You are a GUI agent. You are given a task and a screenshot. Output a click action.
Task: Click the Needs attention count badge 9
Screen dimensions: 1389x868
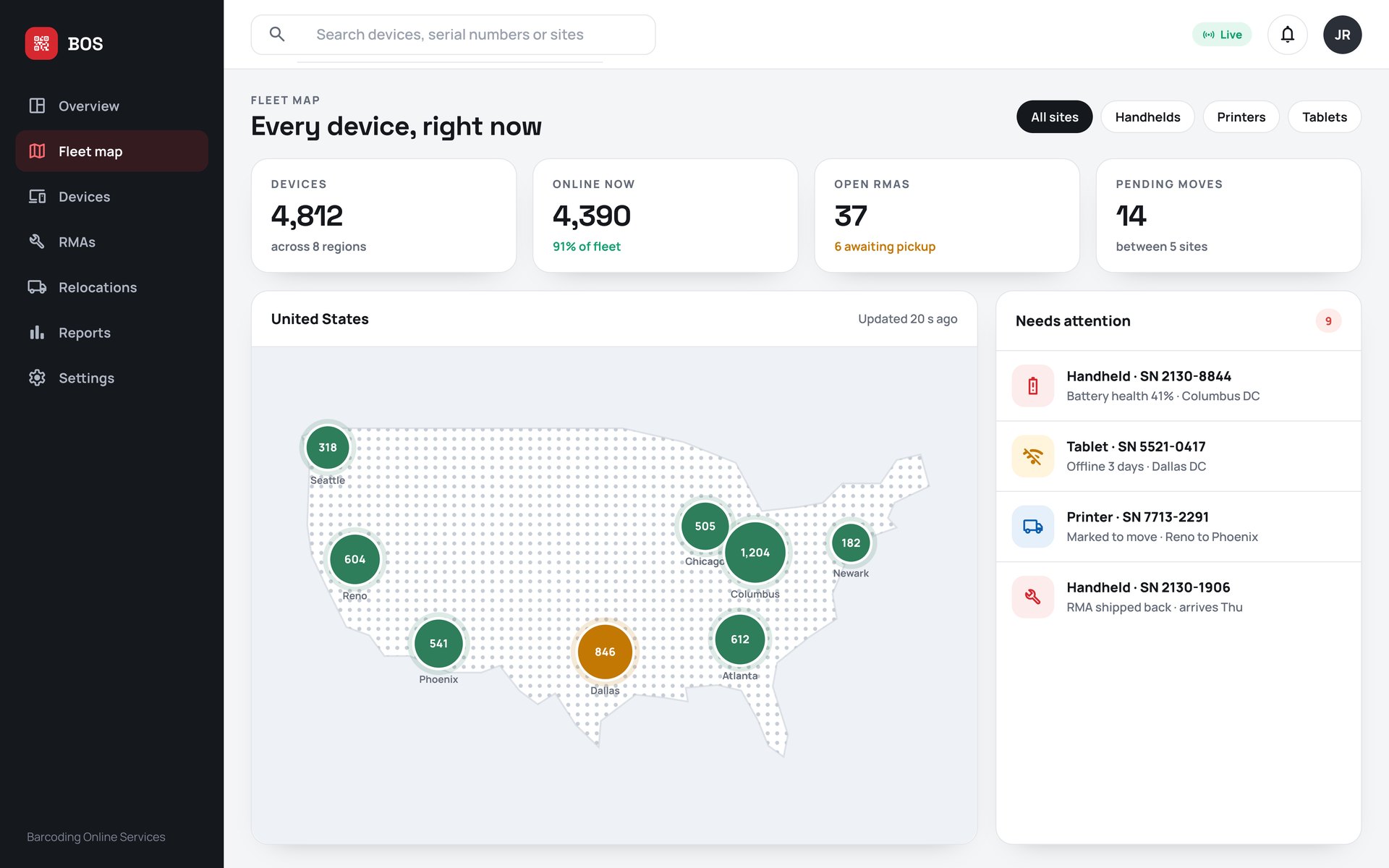[x=1328, y=321]
